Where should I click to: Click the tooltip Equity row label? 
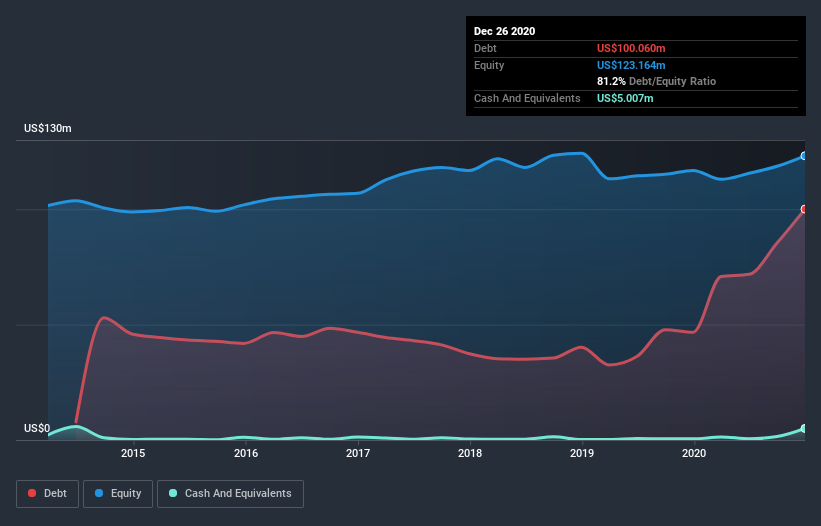tap(489, 65)
